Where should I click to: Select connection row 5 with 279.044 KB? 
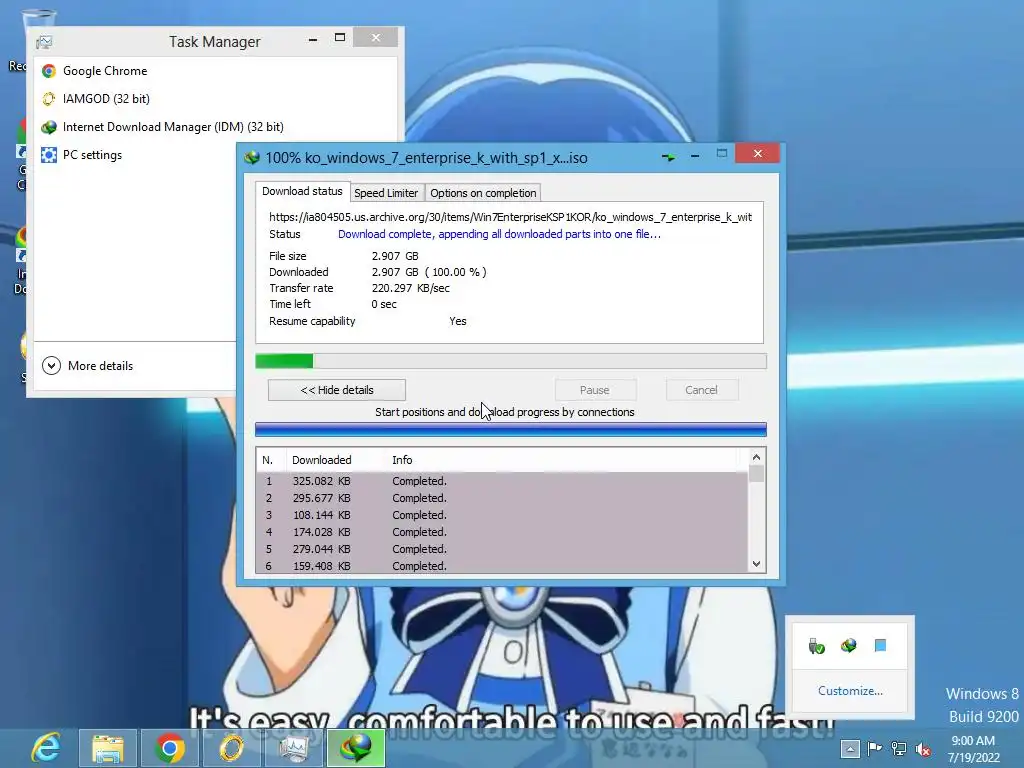pos(502,549)
